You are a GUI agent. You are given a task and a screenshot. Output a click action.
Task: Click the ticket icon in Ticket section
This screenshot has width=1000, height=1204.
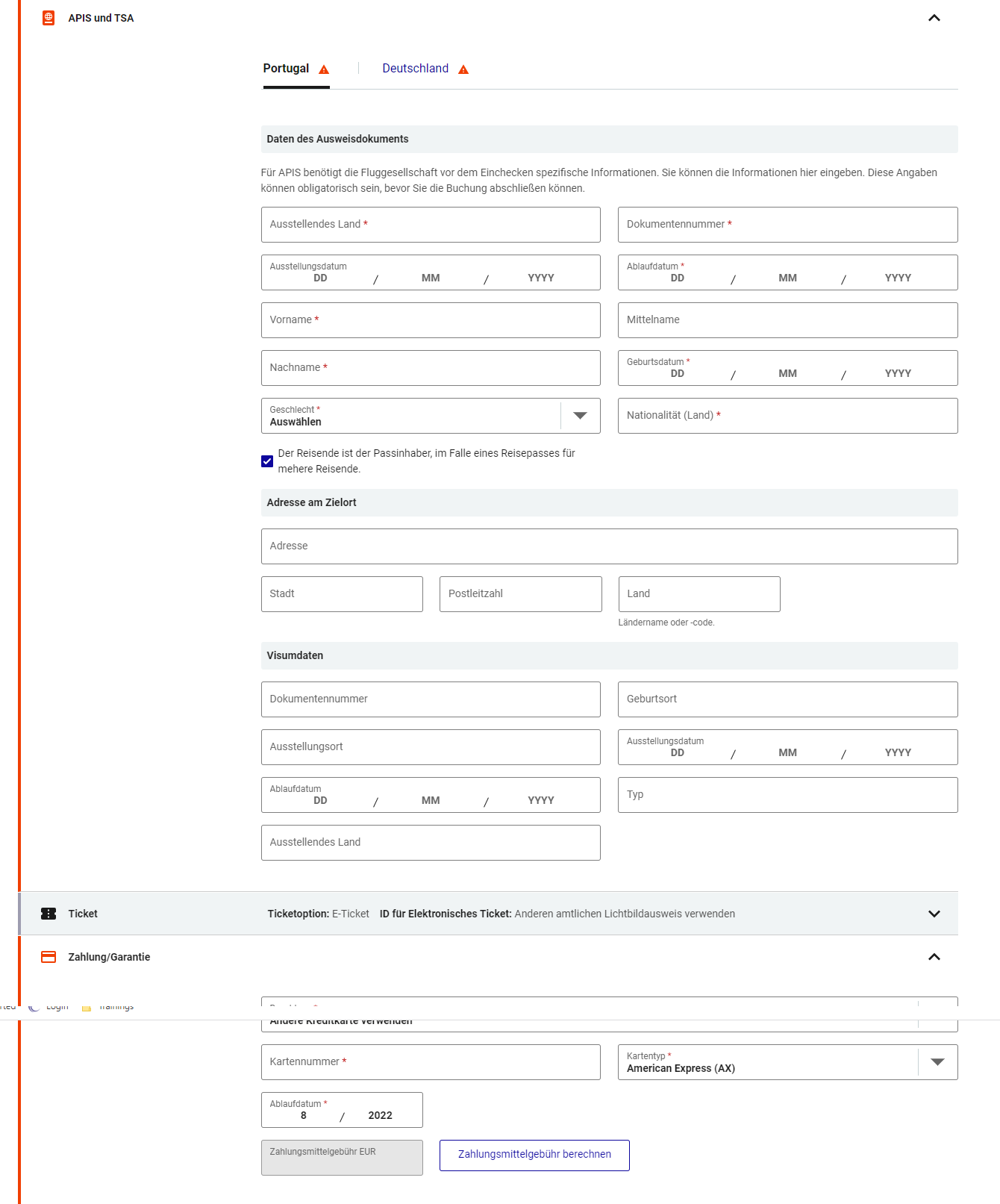click(x=49, y=914)
